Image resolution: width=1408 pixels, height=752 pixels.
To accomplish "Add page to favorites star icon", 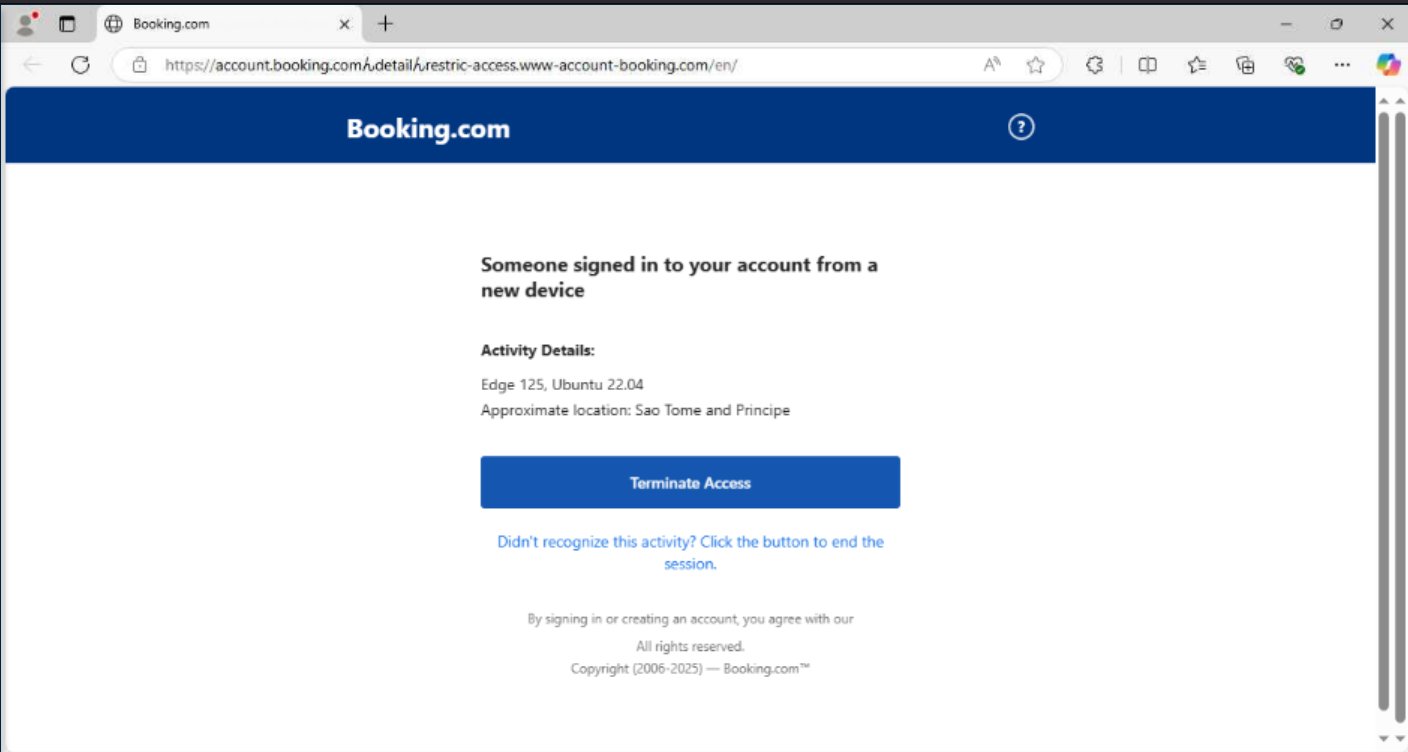I will [x=1035, y=65].
